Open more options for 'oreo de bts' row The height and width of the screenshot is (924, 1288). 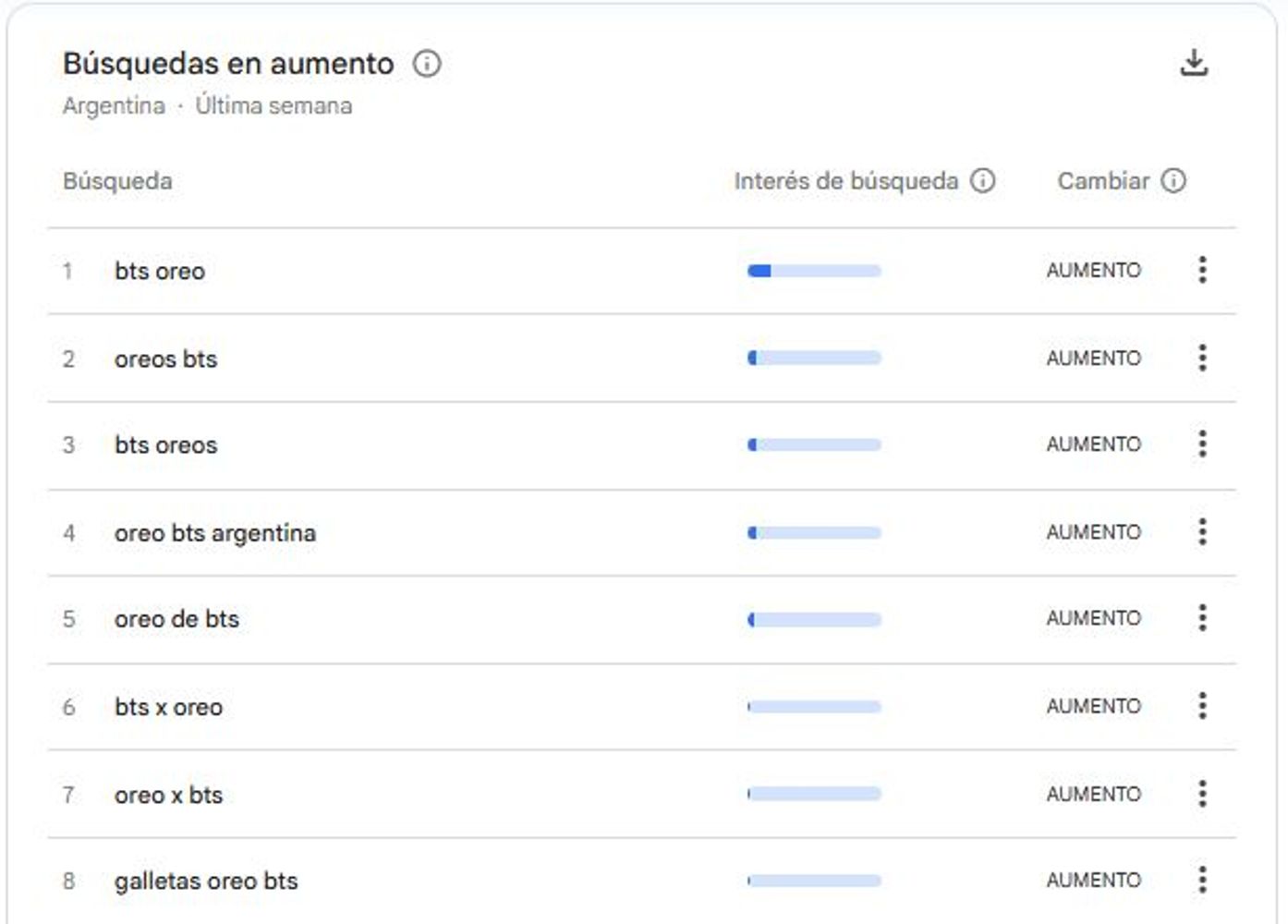pos(1202,618)
